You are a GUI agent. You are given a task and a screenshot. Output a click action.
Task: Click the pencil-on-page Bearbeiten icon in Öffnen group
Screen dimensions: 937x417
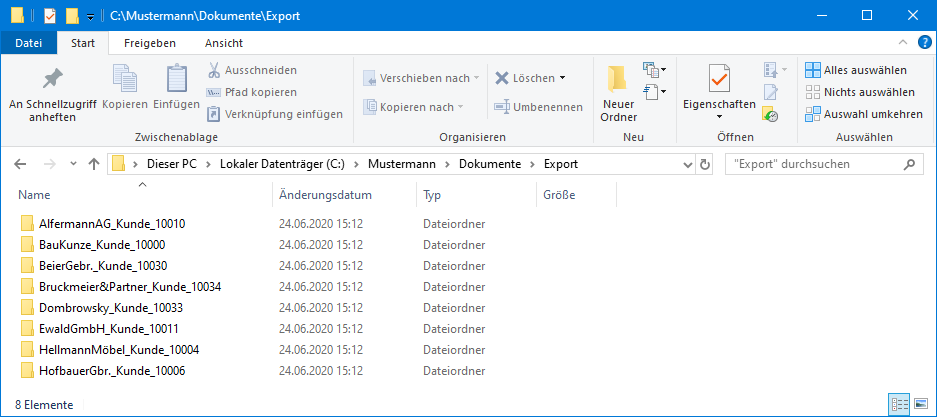coord(771,92)
